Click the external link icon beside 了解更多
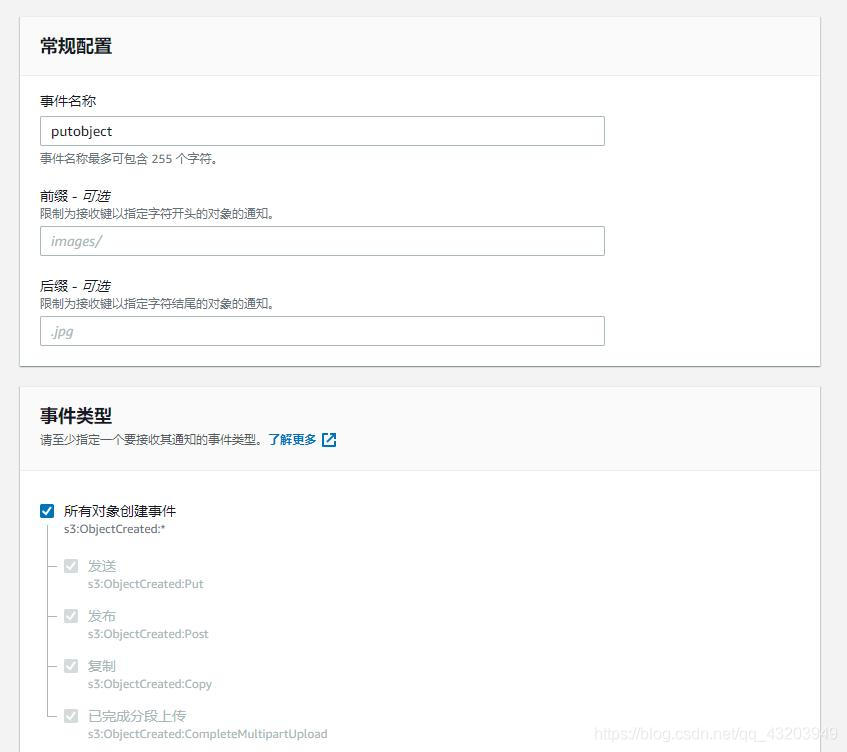The image size is (847, 752). 329,438
